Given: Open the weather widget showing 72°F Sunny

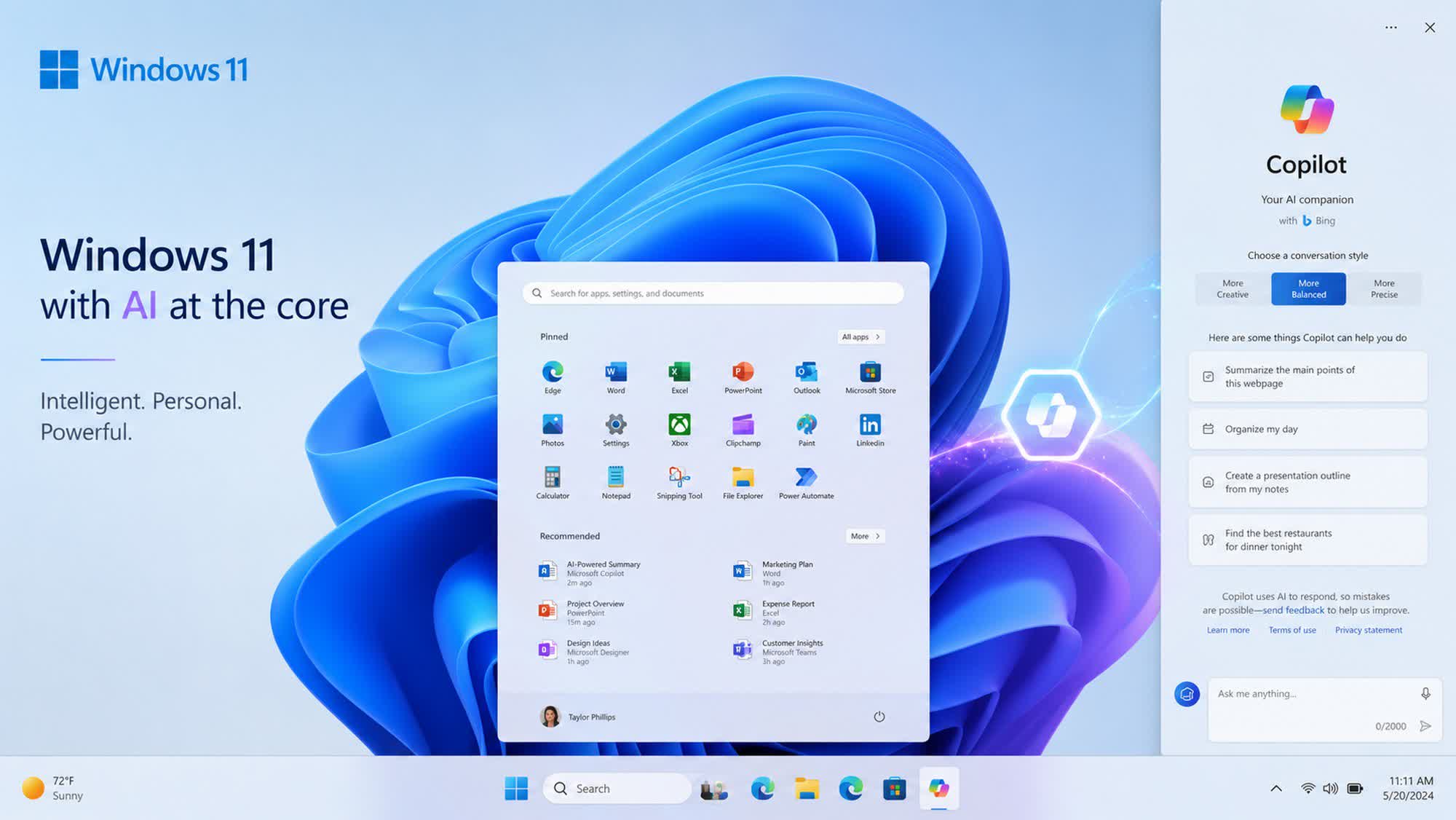Looking at the screenshot, I should pyautogui.click(x=52, y=788).
